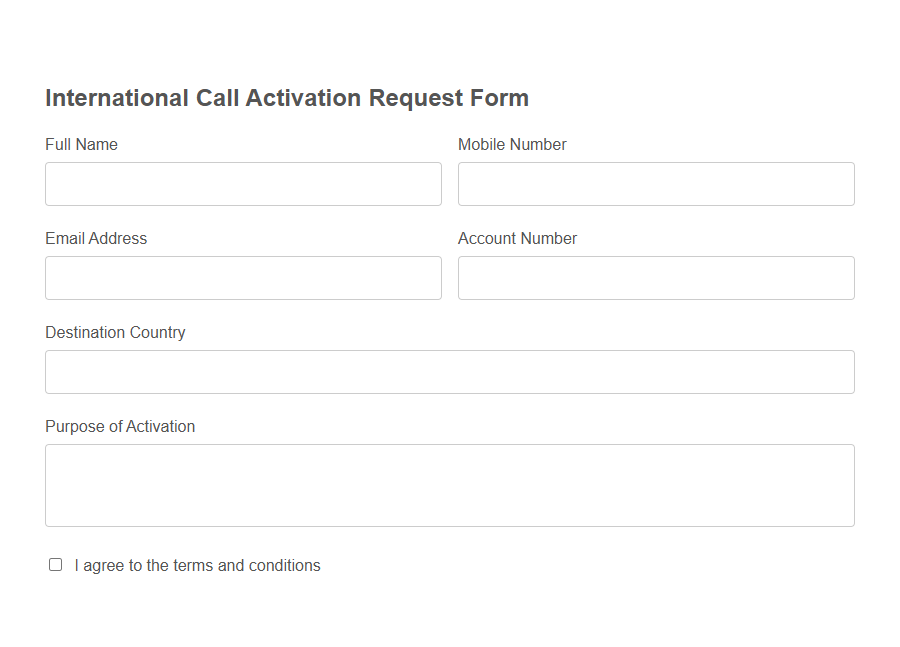The width and height of the screenshot is (900, 647).
Task: Select the Mobile Number text box
Action: 656,183
